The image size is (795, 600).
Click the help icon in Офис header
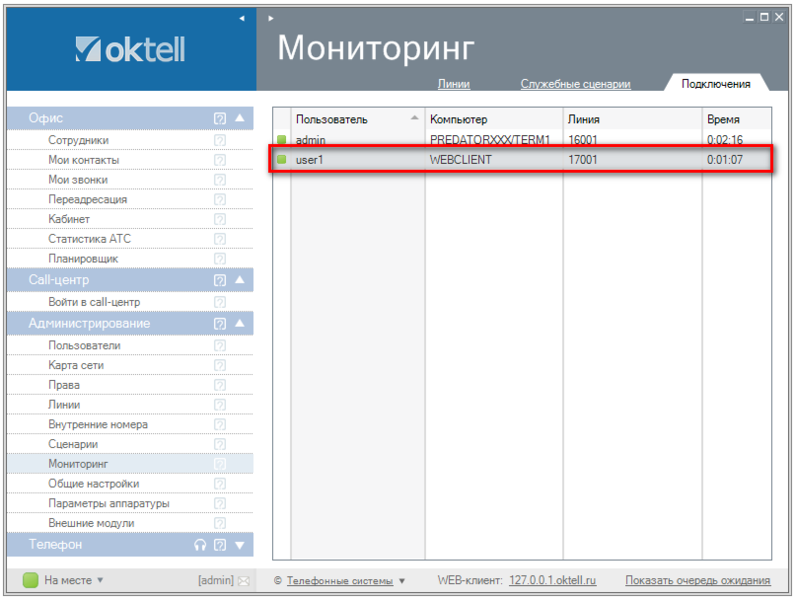[220, 118]
